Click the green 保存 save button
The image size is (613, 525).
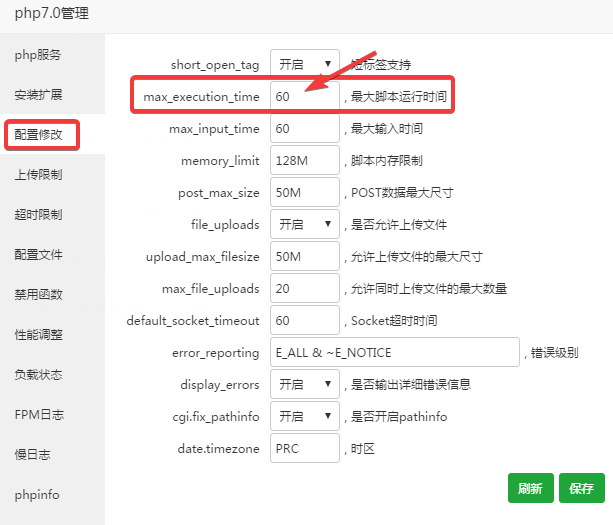click(x=581, y=489)
